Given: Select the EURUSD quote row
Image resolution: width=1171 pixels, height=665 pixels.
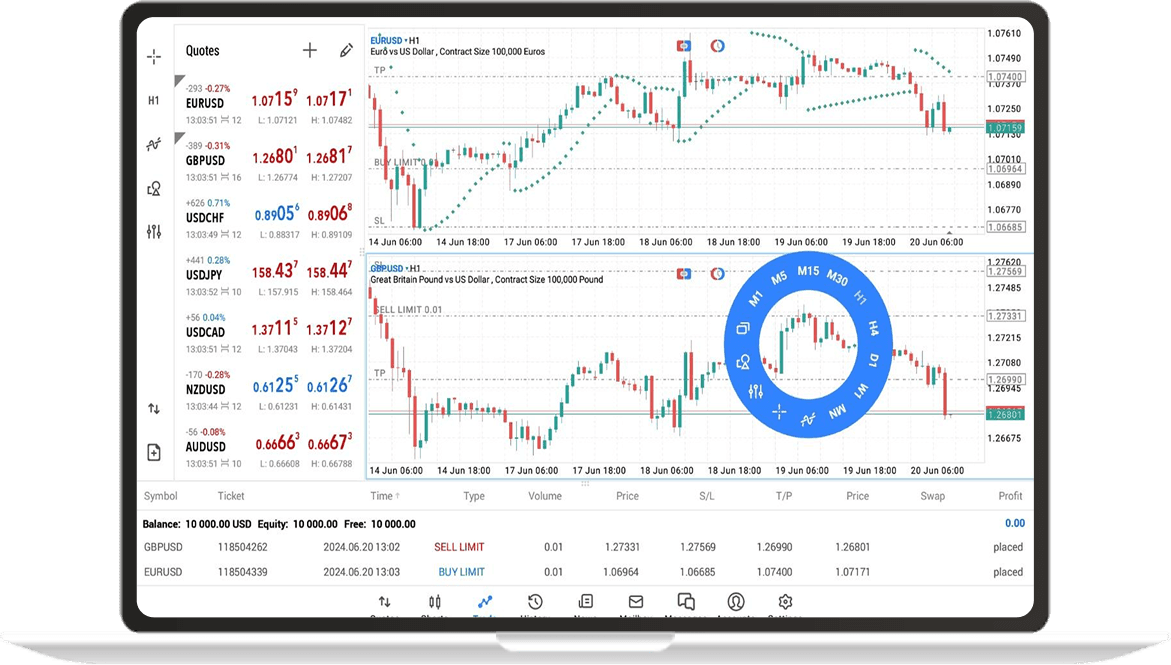Looking at the screenshot, I should [269, 104].
